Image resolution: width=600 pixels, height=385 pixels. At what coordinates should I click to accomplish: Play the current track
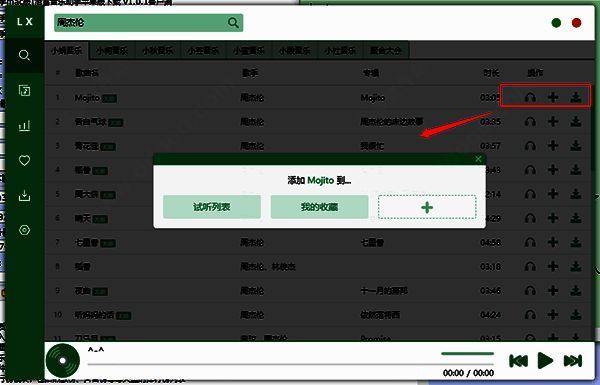545,361
